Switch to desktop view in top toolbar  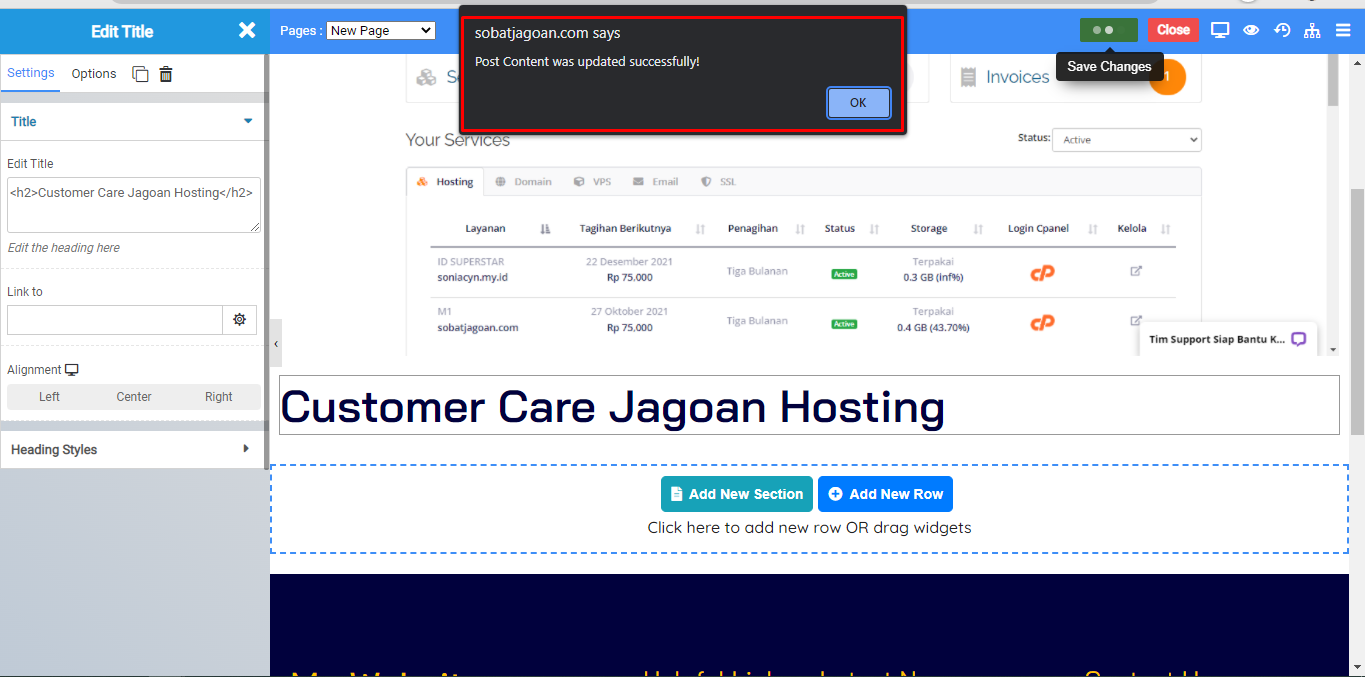[1220, 30]
